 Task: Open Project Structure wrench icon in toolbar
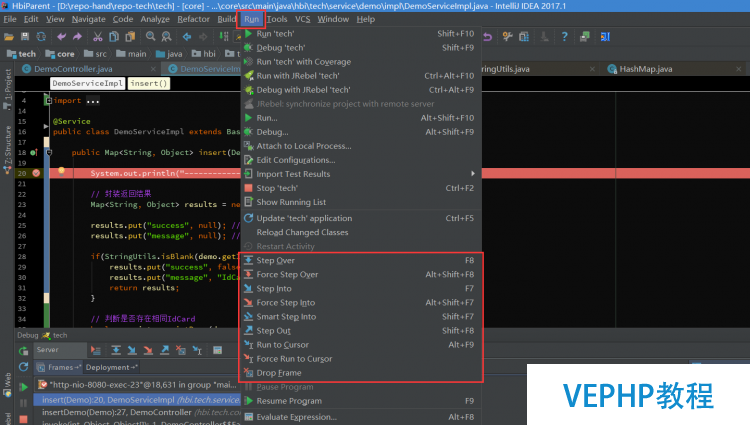(507, 37)
